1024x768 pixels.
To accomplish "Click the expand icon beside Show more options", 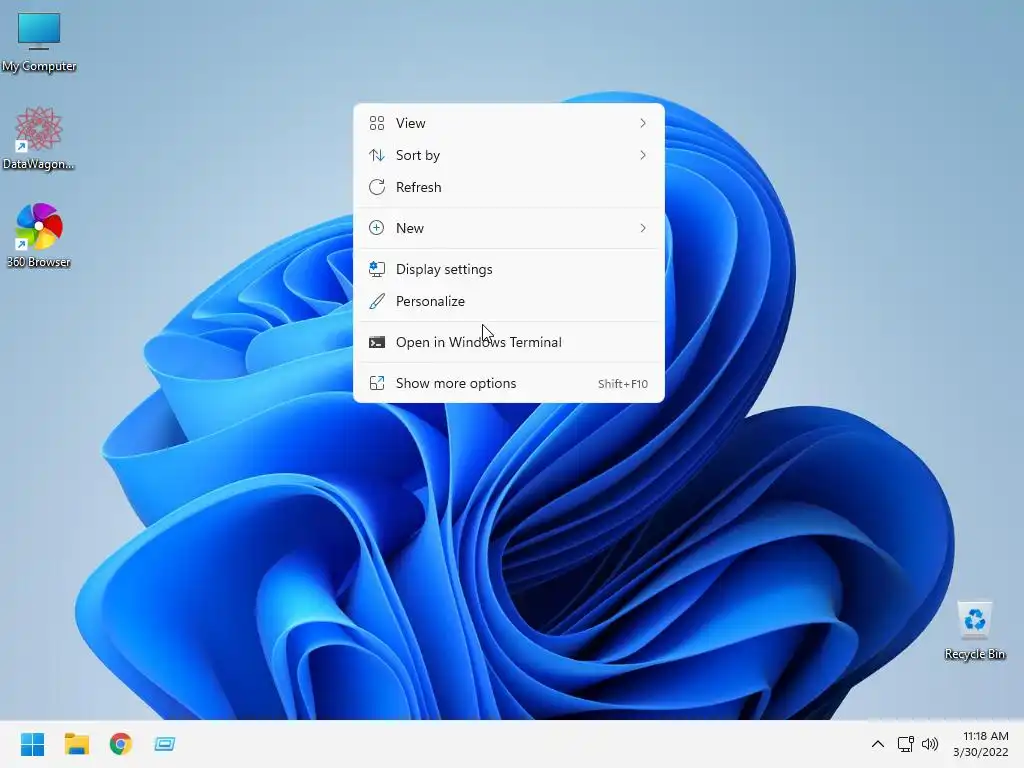I will click(x=377, y=383).
